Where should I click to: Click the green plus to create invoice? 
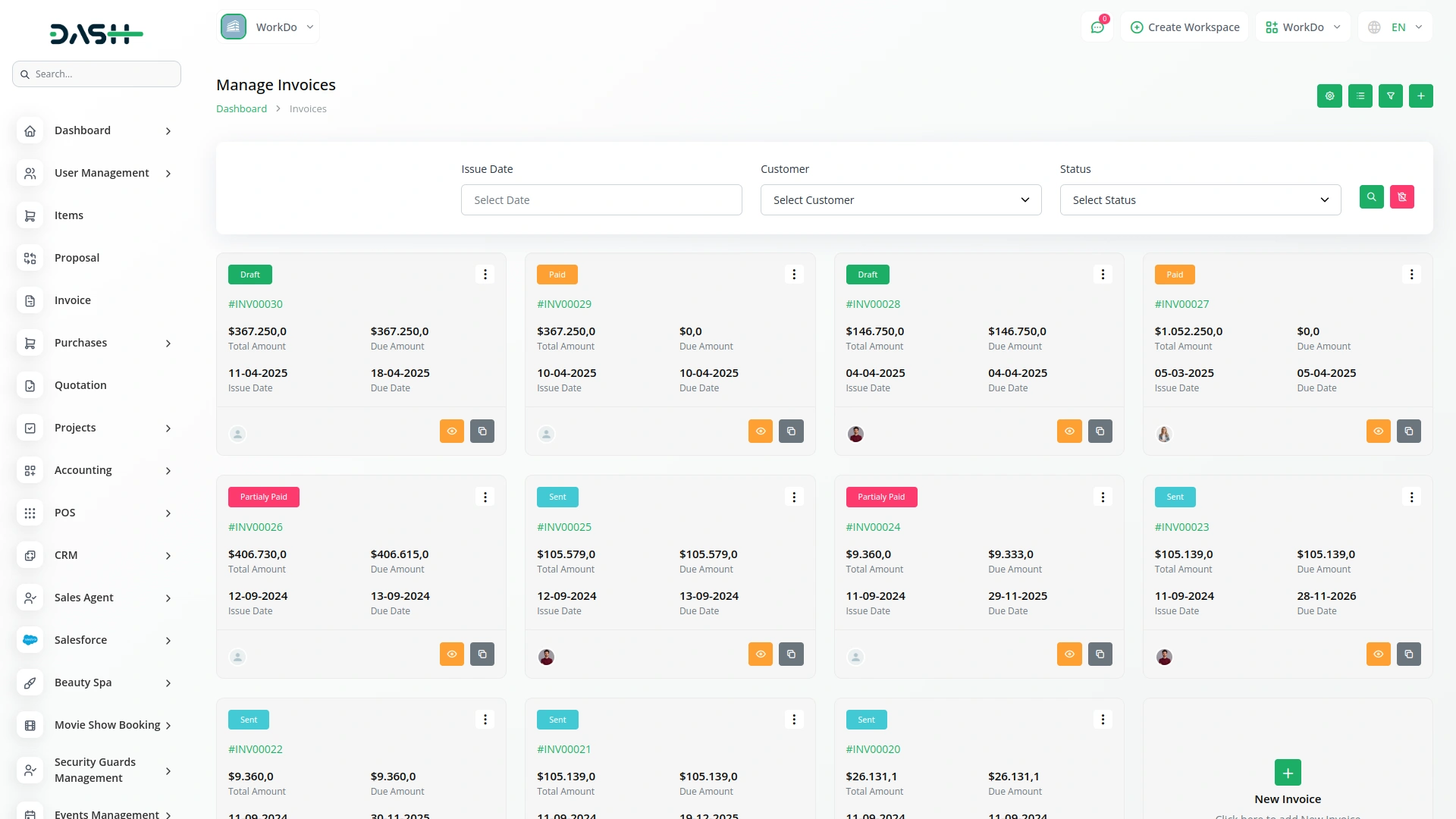coord(1421,96)
